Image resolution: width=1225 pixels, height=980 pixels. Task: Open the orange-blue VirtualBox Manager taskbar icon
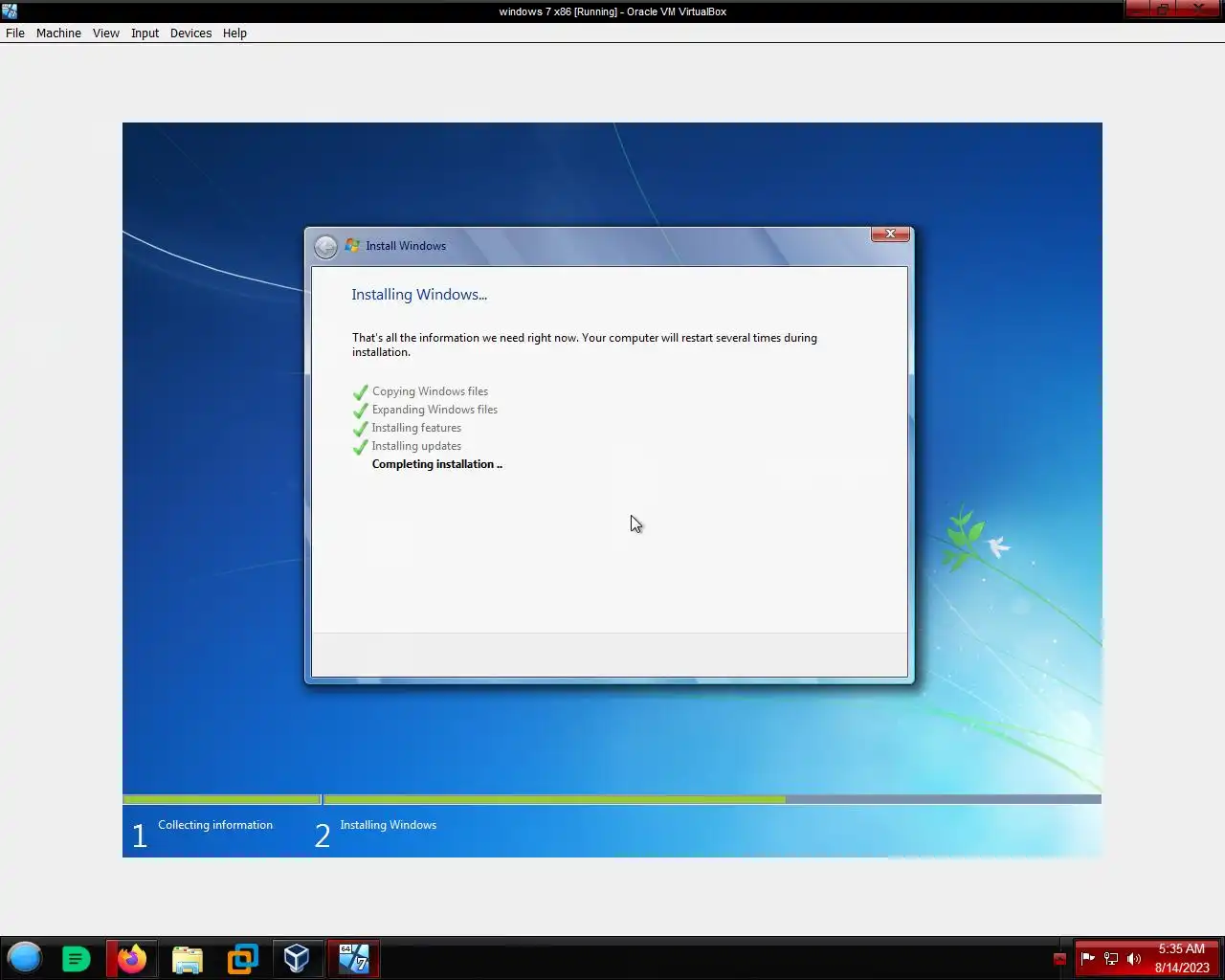coord(242,959)
